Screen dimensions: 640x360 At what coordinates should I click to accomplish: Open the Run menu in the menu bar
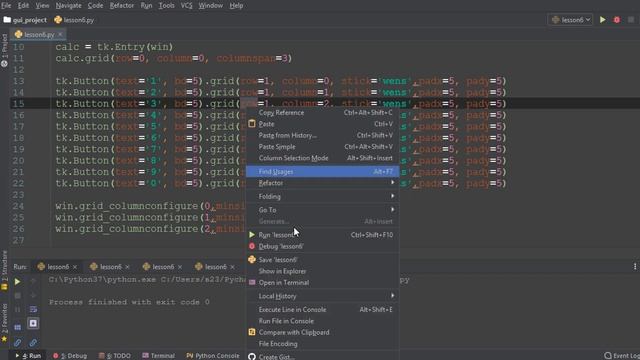(x=146, y=6)
